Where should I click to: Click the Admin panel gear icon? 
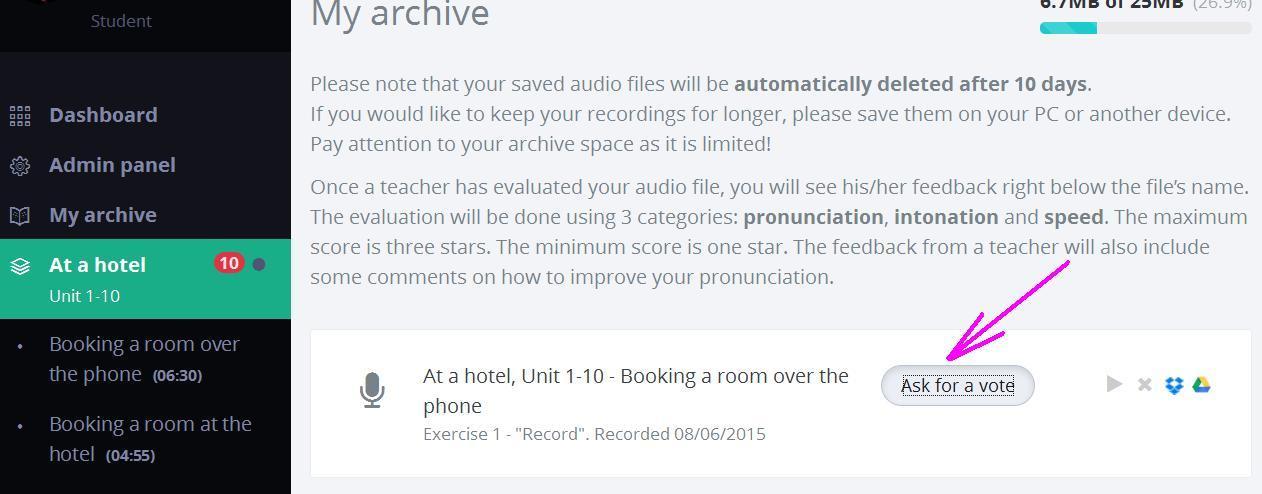[20, 166]
